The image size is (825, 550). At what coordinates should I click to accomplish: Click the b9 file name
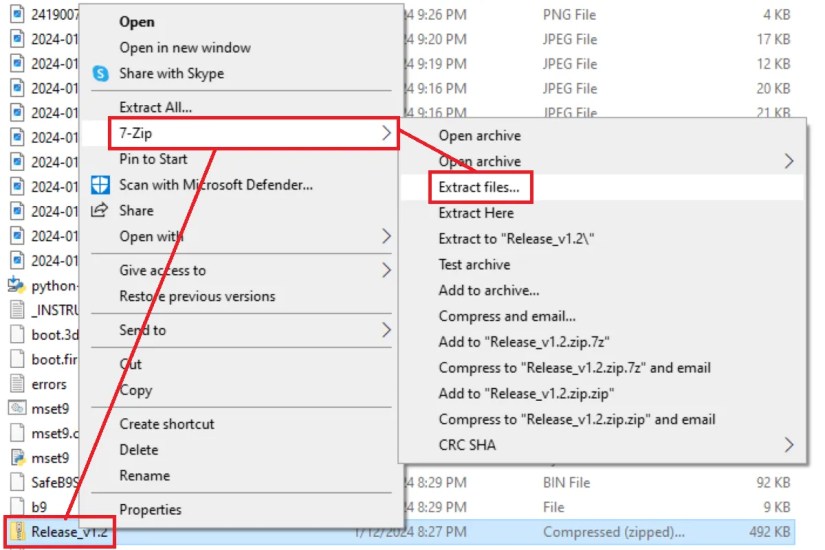(39, 507)
